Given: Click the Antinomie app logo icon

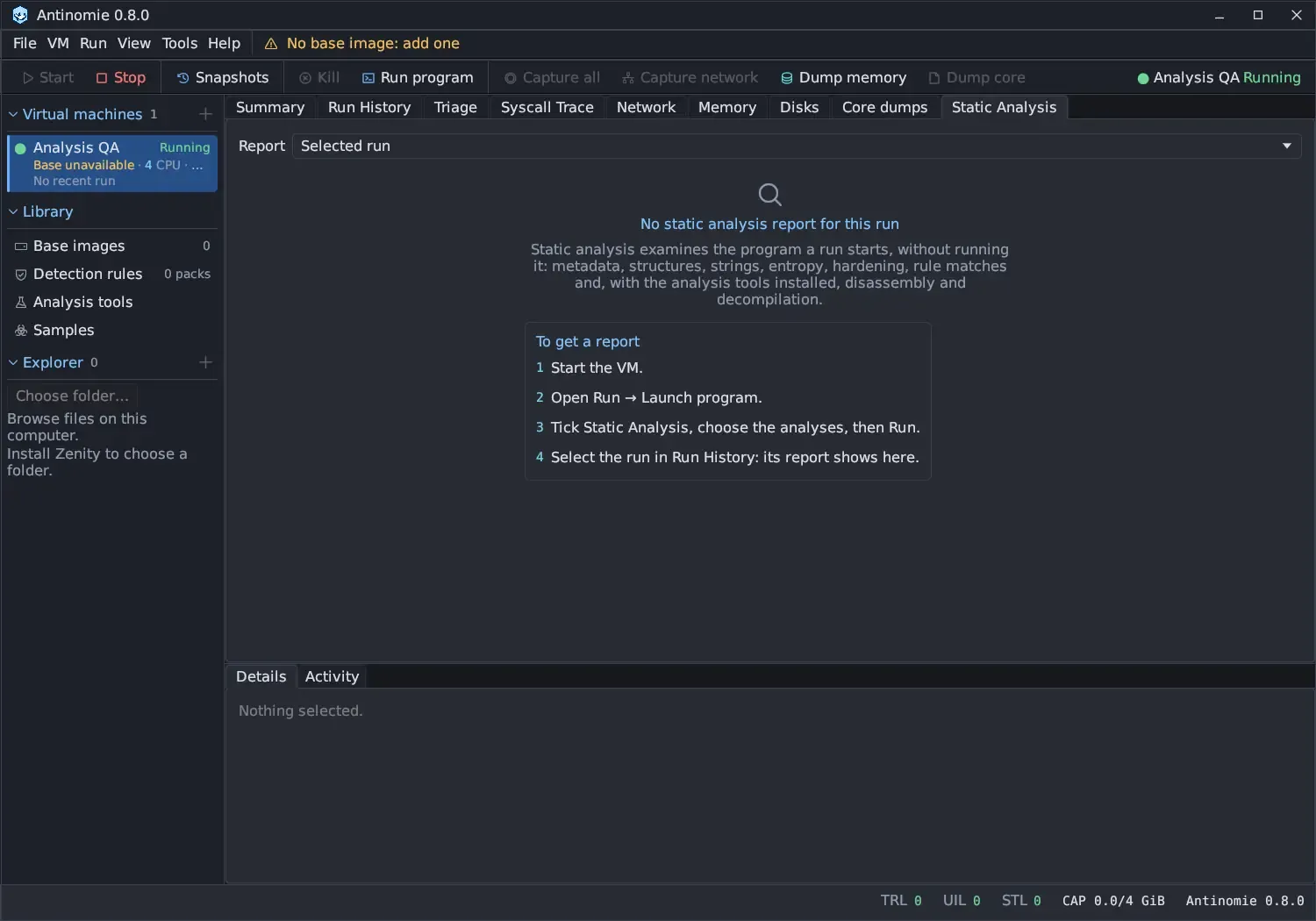Looking at the screenshot, I should 19,15.
